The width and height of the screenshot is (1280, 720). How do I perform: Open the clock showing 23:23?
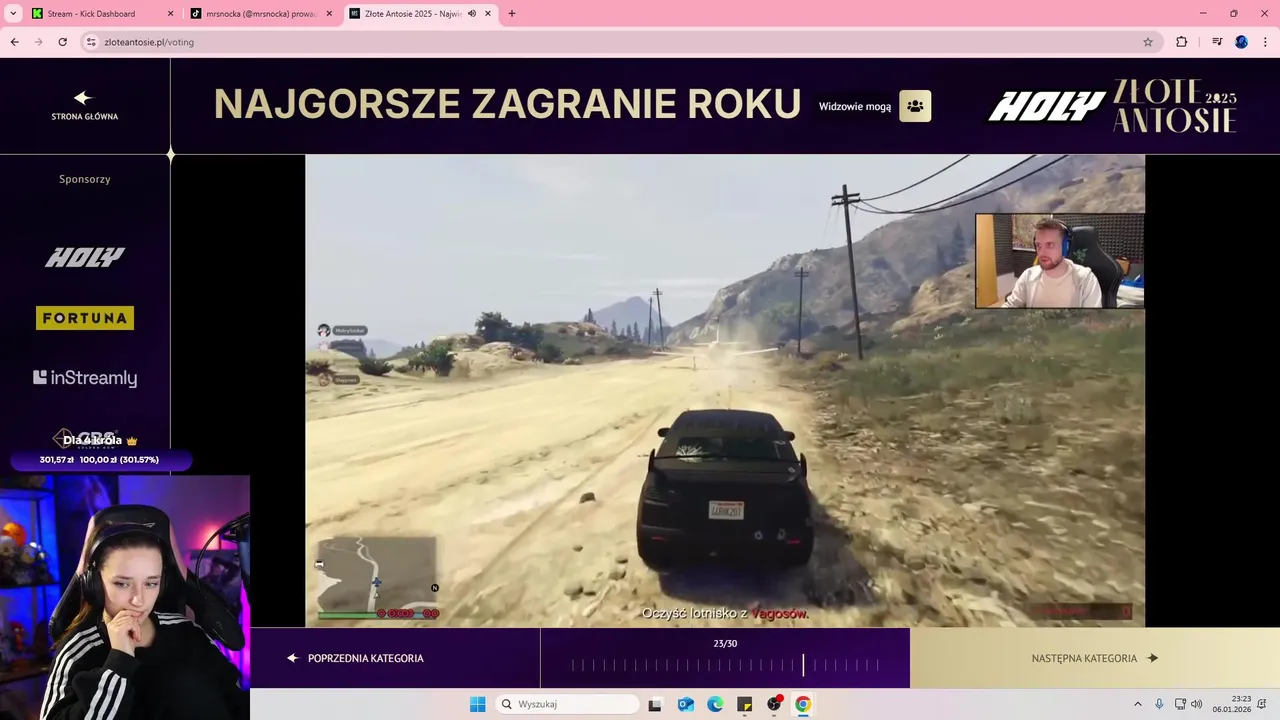coord(1232,704)
